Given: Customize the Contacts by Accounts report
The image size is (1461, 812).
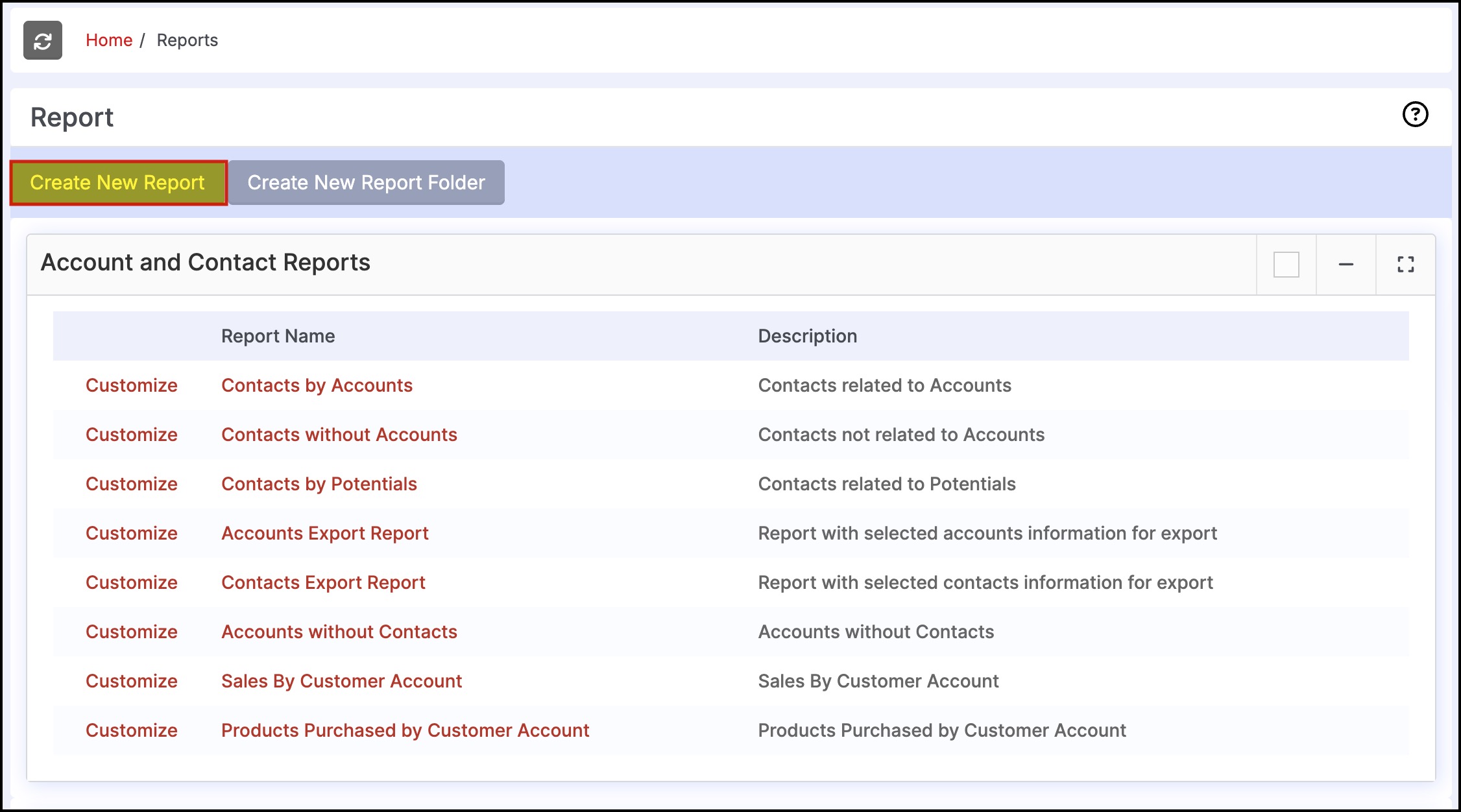Looking at the screenshot, I should 132,385.
